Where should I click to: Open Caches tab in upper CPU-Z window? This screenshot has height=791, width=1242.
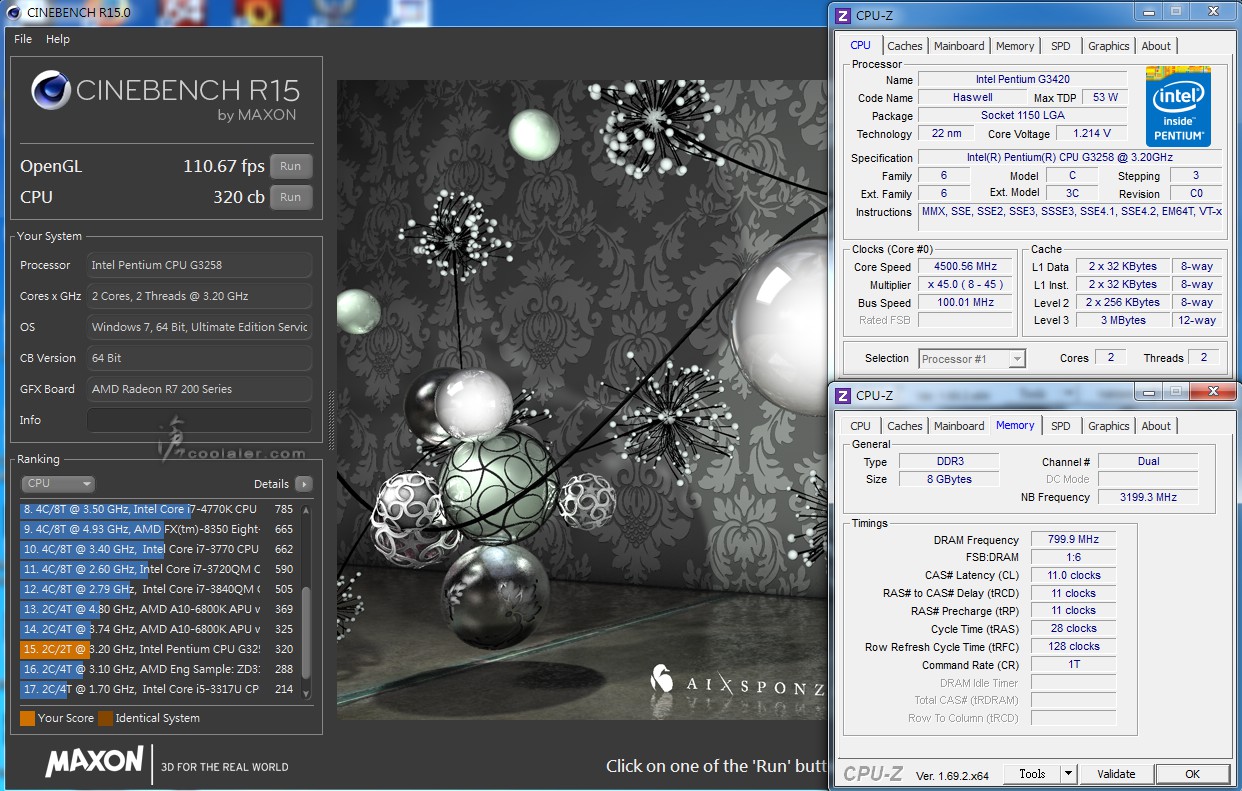905,46
